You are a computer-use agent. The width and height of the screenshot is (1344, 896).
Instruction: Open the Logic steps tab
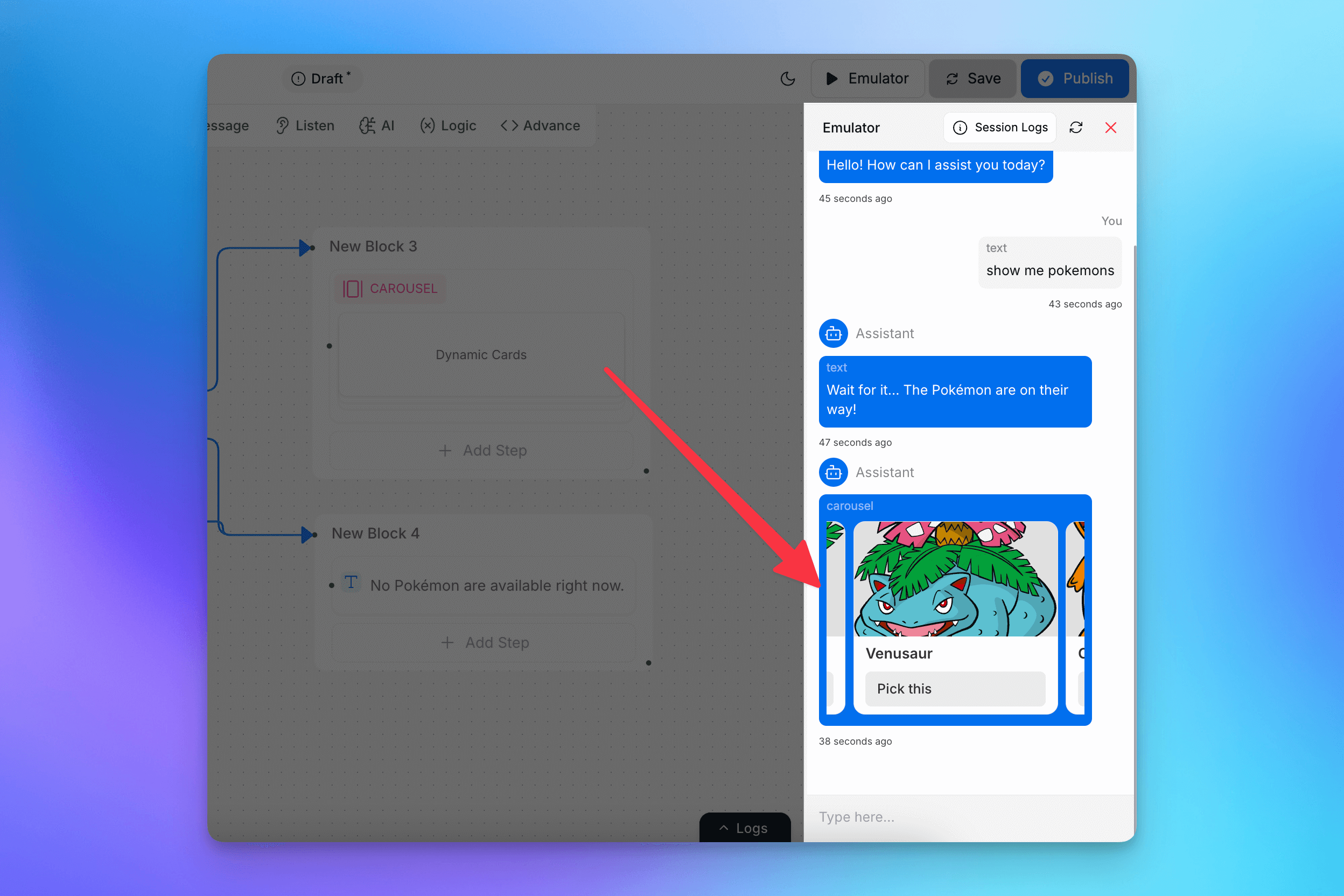(x=448, y=125)
